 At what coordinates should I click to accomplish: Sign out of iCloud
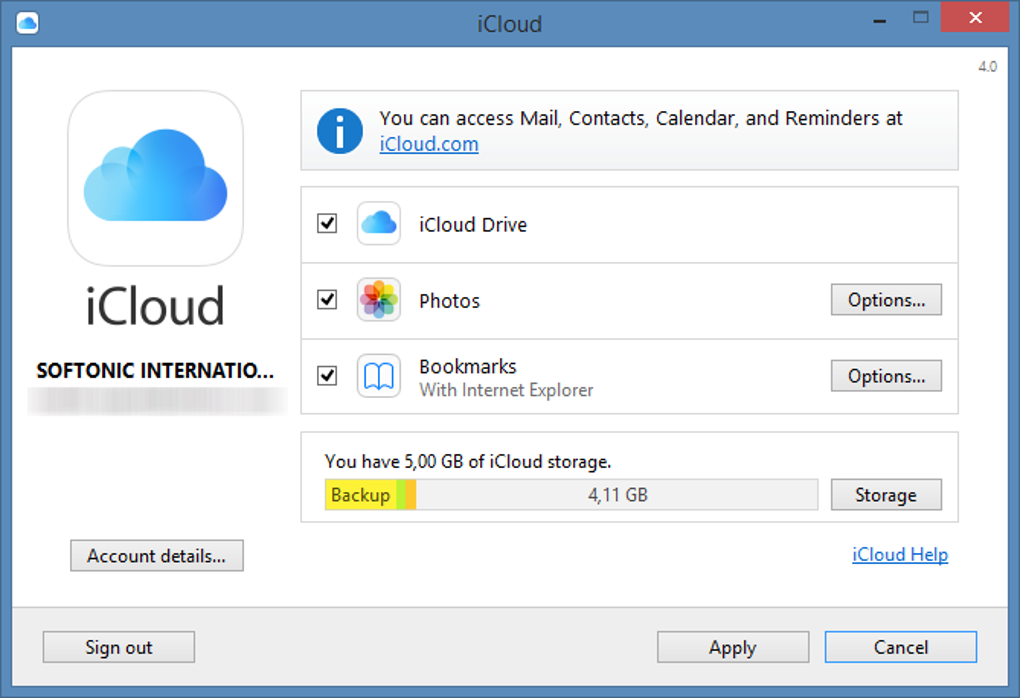(119, 647)
